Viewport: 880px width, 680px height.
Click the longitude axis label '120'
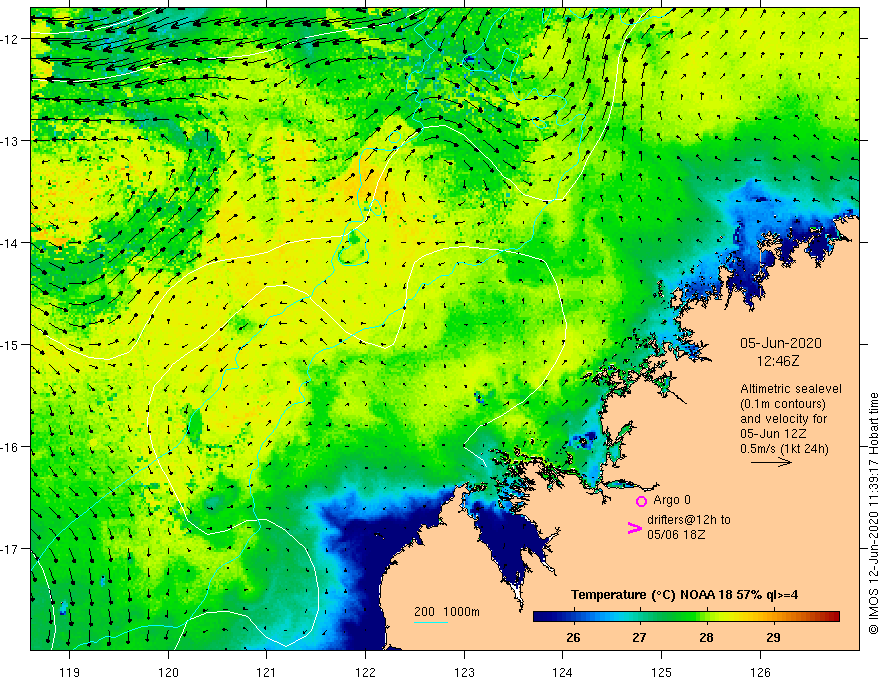168,672
